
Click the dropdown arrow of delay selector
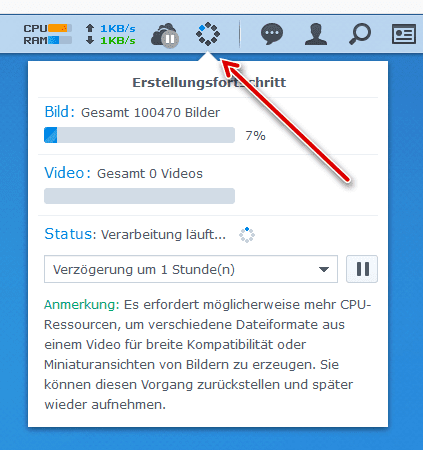pos(324,269)
